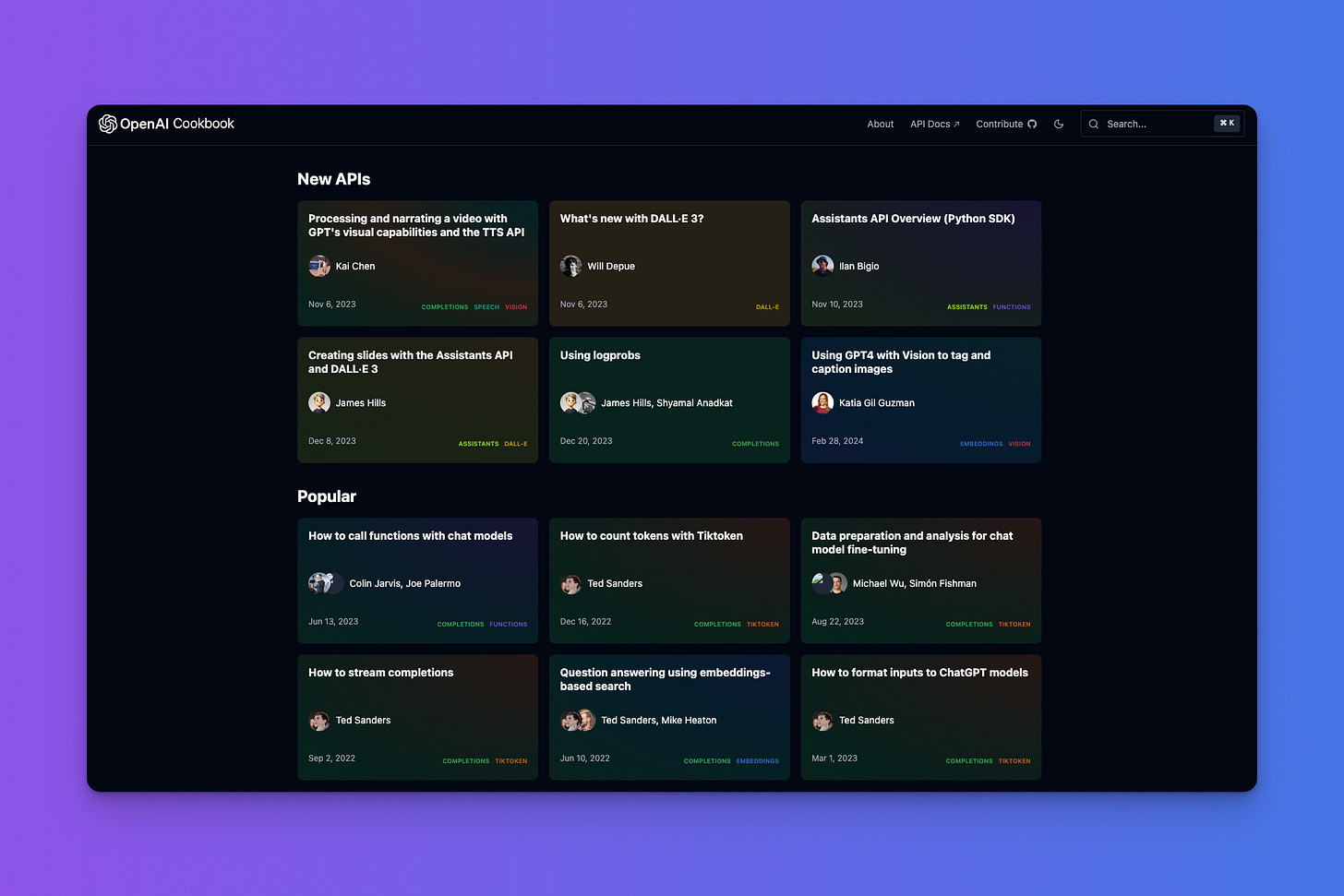Click the avatars on Using logprobs card
1344x896 pixels.
(x=578, y=402)
